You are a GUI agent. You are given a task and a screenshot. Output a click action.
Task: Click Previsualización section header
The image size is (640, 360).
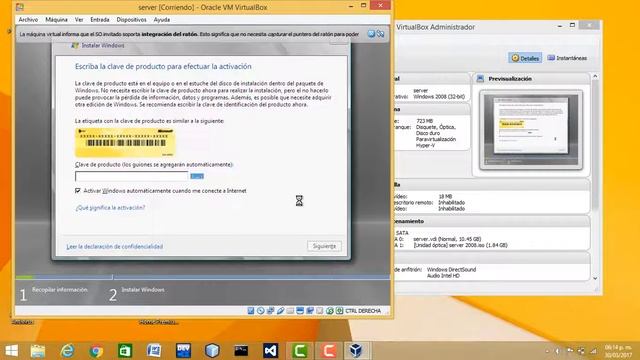531,78
